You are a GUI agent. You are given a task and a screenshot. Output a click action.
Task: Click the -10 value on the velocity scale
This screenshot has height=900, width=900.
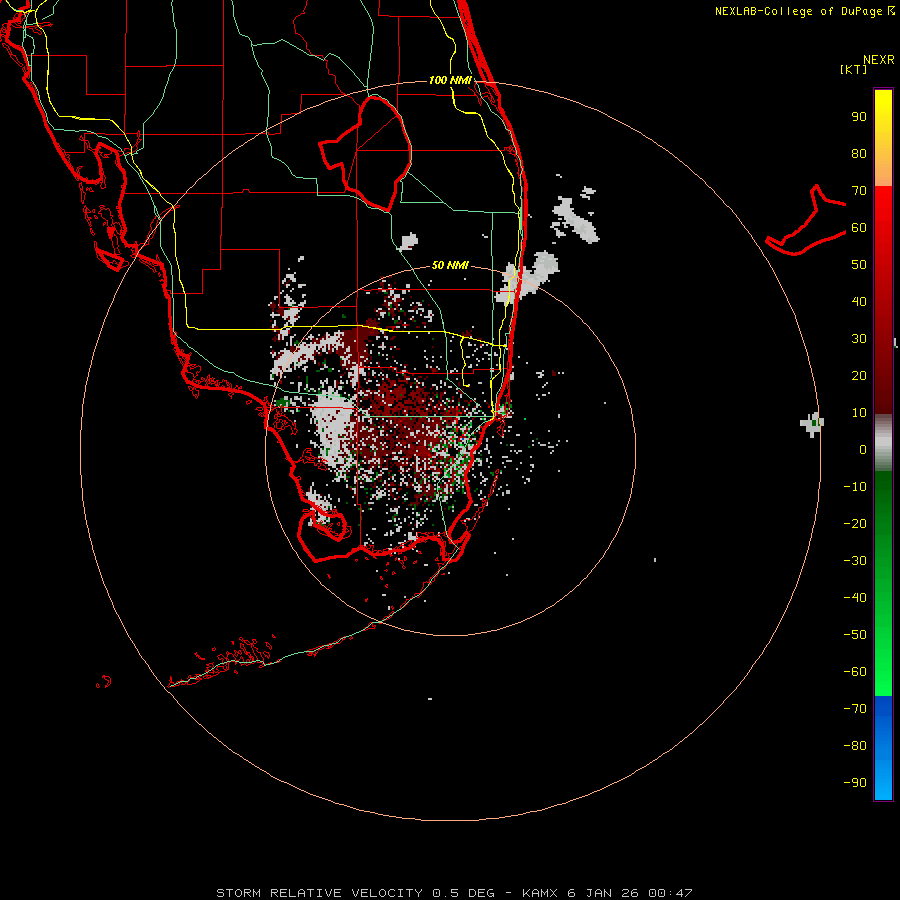(x=855, y=487)
